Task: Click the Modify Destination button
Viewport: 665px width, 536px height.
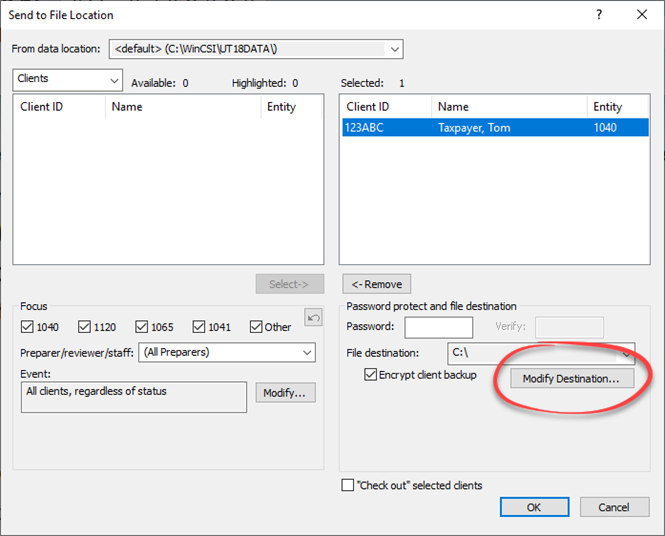Action: pos(571,379)
